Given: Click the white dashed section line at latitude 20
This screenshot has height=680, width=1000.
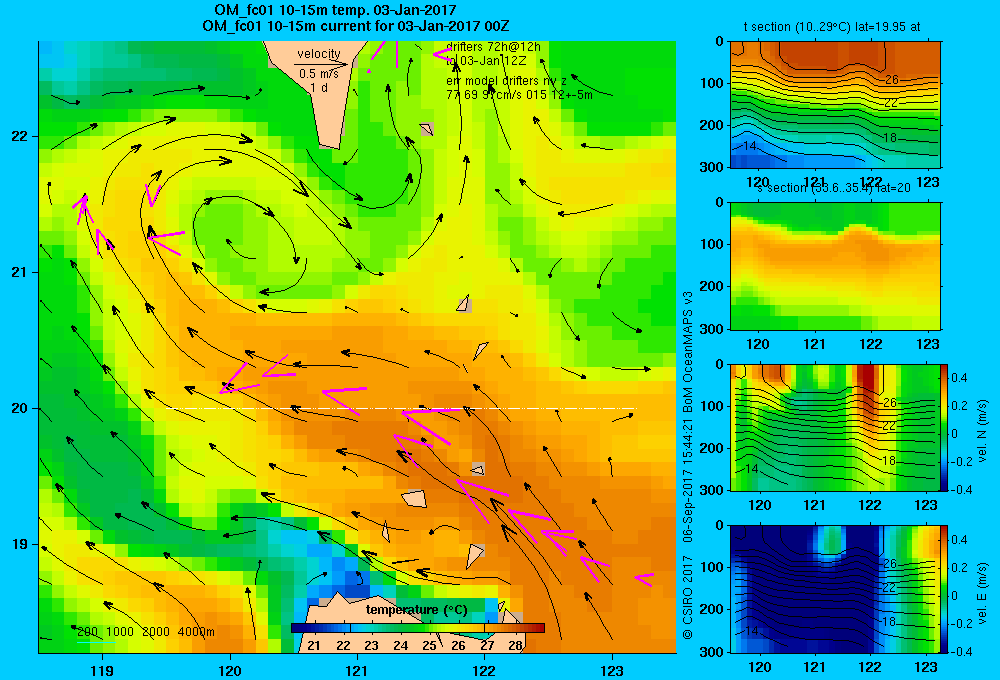Looking at the screenshot, I should click(401, 408).
